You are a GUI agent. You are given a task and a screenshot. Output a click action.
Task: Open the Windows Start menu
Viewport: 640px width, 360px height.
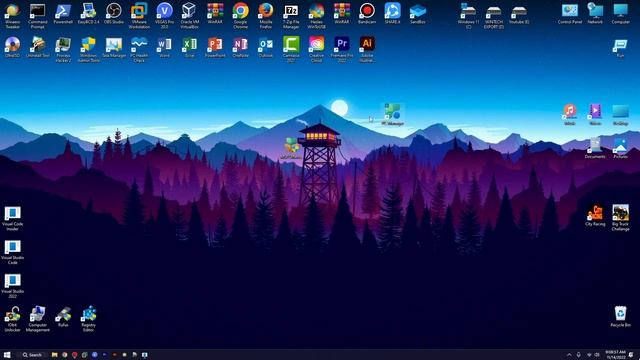[7, 355]
